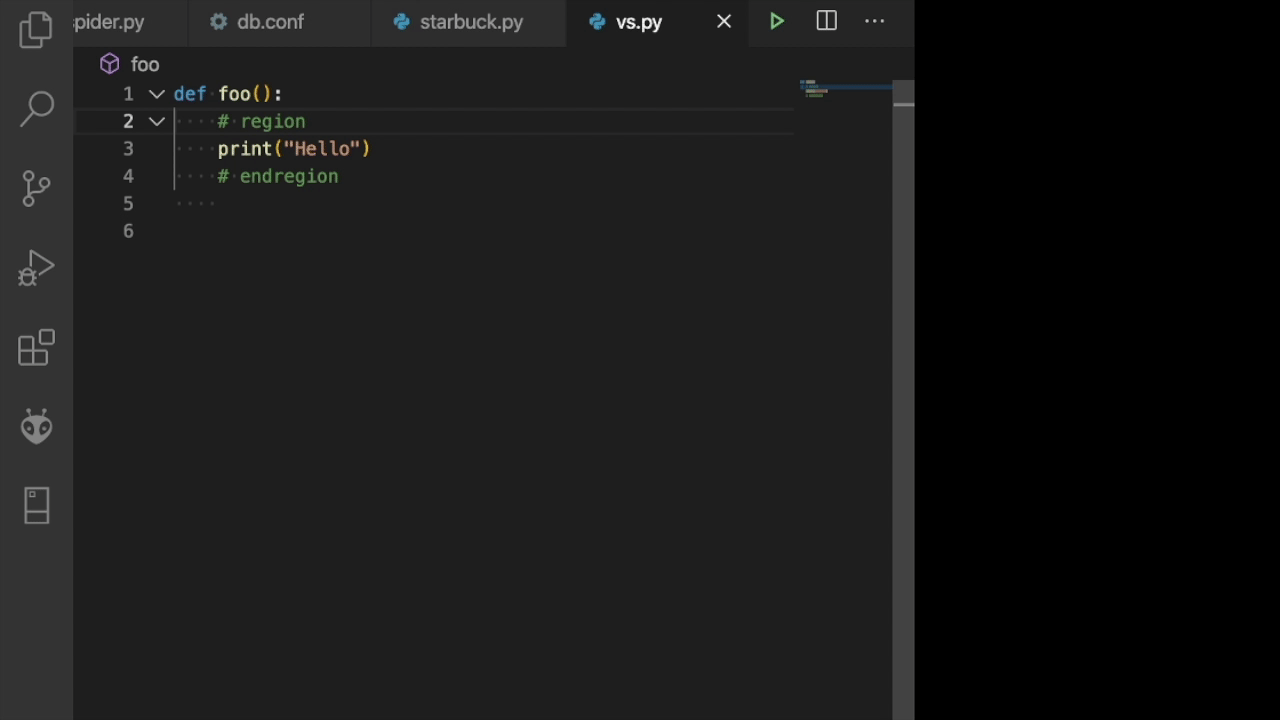Click the Run and Debug icon
The height and width of the screenshot is (720, 1280).
pos(36,268)
